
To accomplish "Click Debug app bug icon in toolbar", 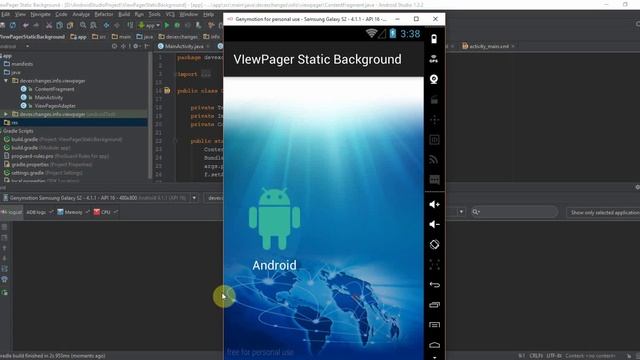I will tap(177, 25).
